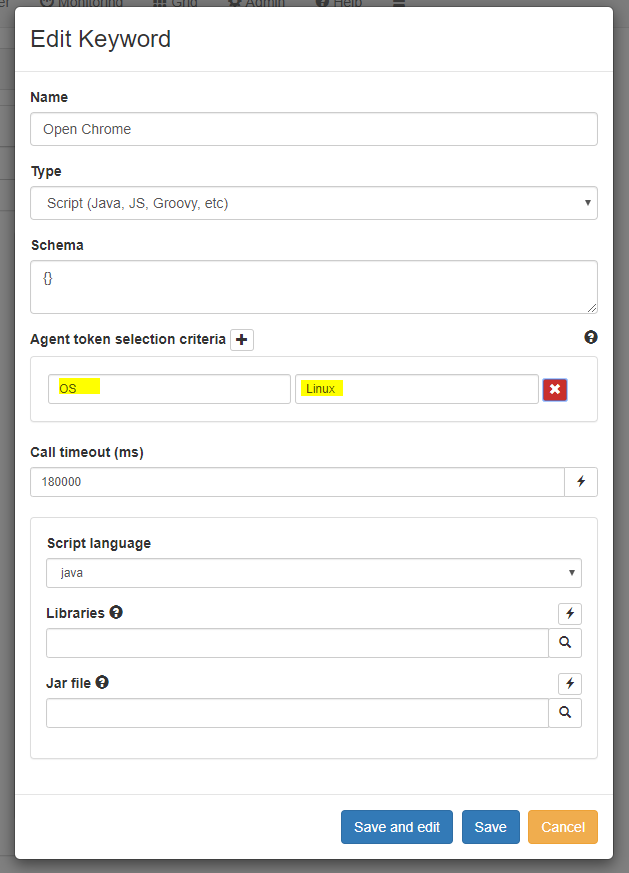Screen dimensions: 629x873
Task: Browse for Libraries with search icon
Action: point(565,643)
